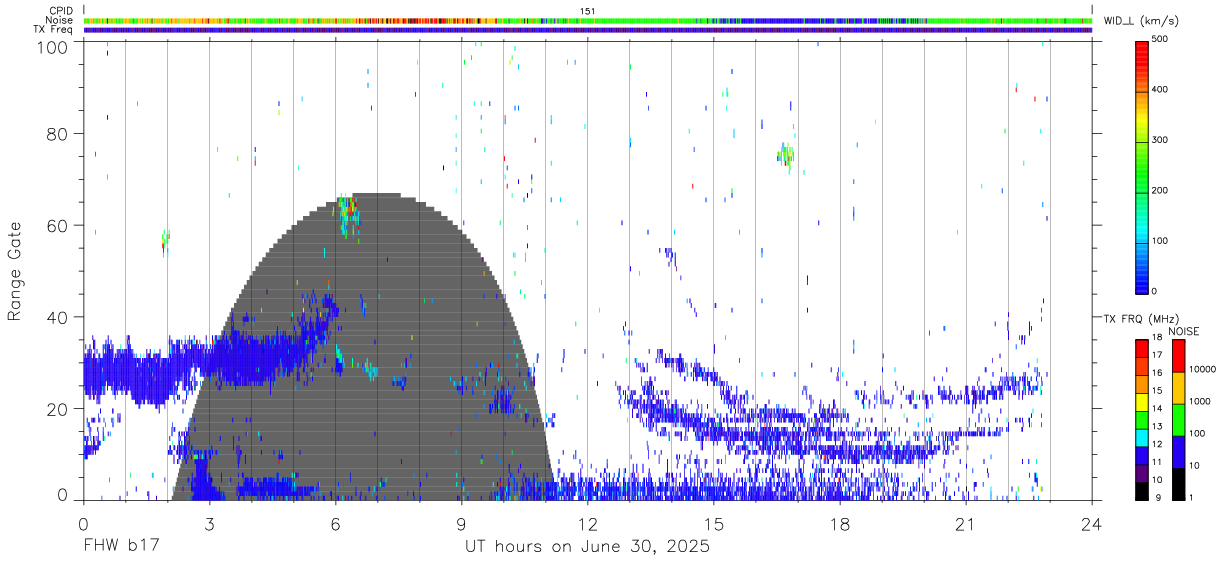The image size is (1228, 567).
Task: Click the red segment of the NOISE legend
Action: tap(1178, 356)
